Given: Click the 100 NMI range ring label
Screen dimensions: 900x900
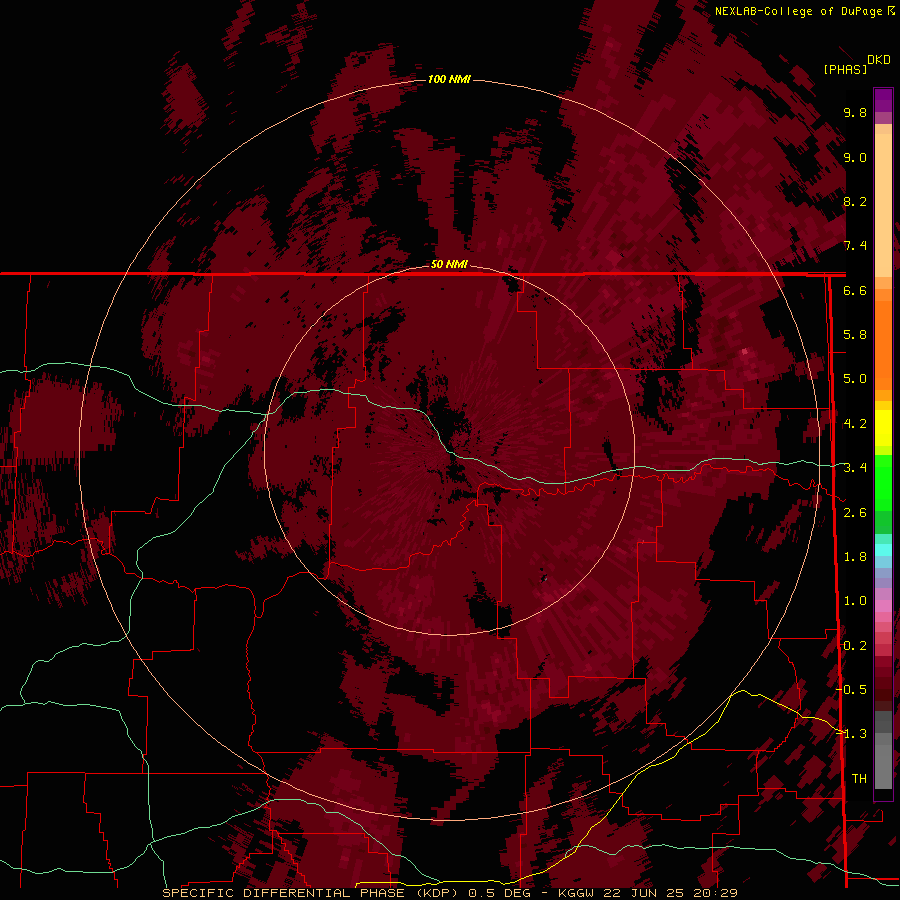Looking at the screenshot, I should [449, 79].
